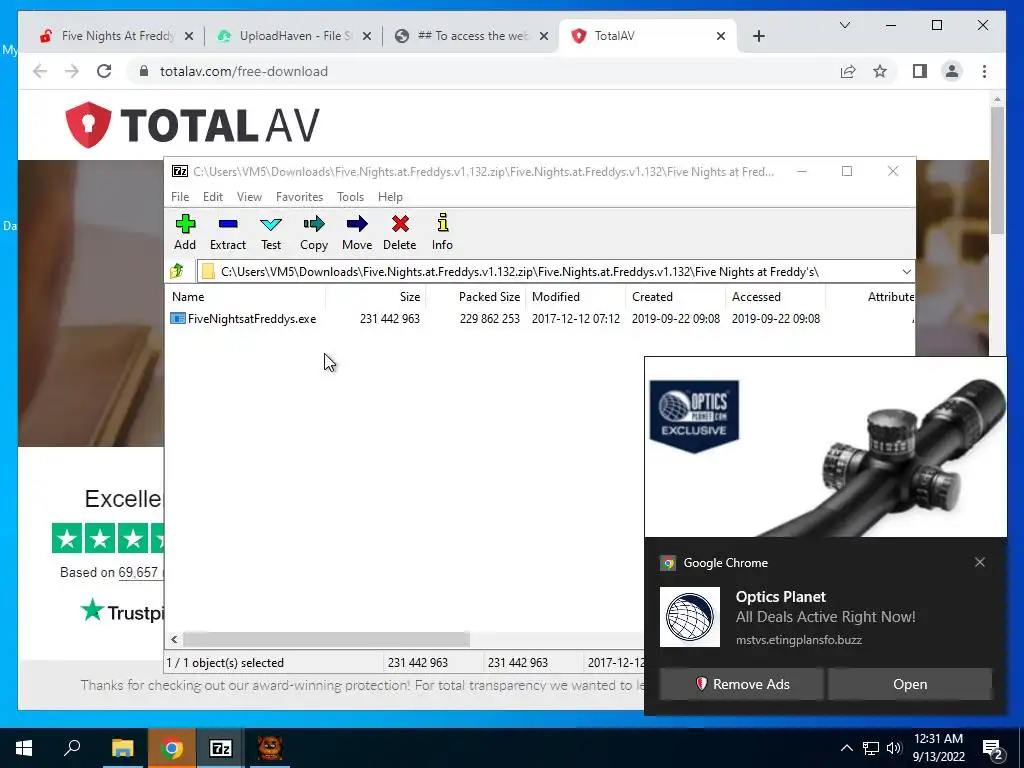Image resolution: width=1024 pixels, height=768 pixels.
Task: Go back in Chrome browser
Action: tap(40, 71)
